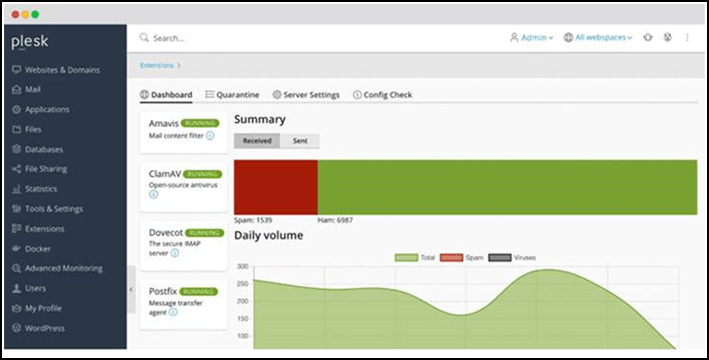Click the Postfix info icon
Image resolution: width=709 pixels, height=360 pixels.
click(x=173, y=312)
